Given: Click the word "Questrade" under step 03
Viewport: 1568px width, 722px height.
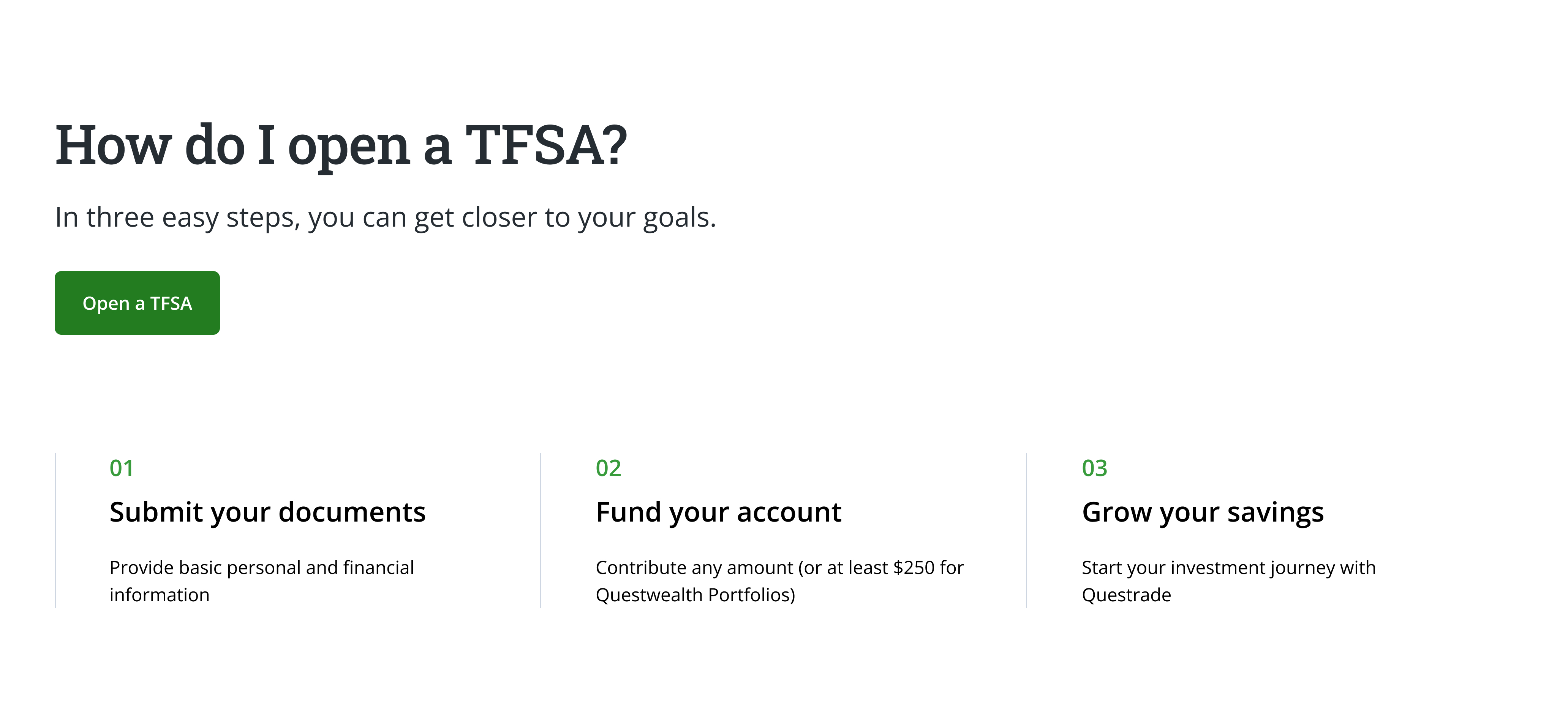Looking at the screenshot, I should click(1126, 595).
